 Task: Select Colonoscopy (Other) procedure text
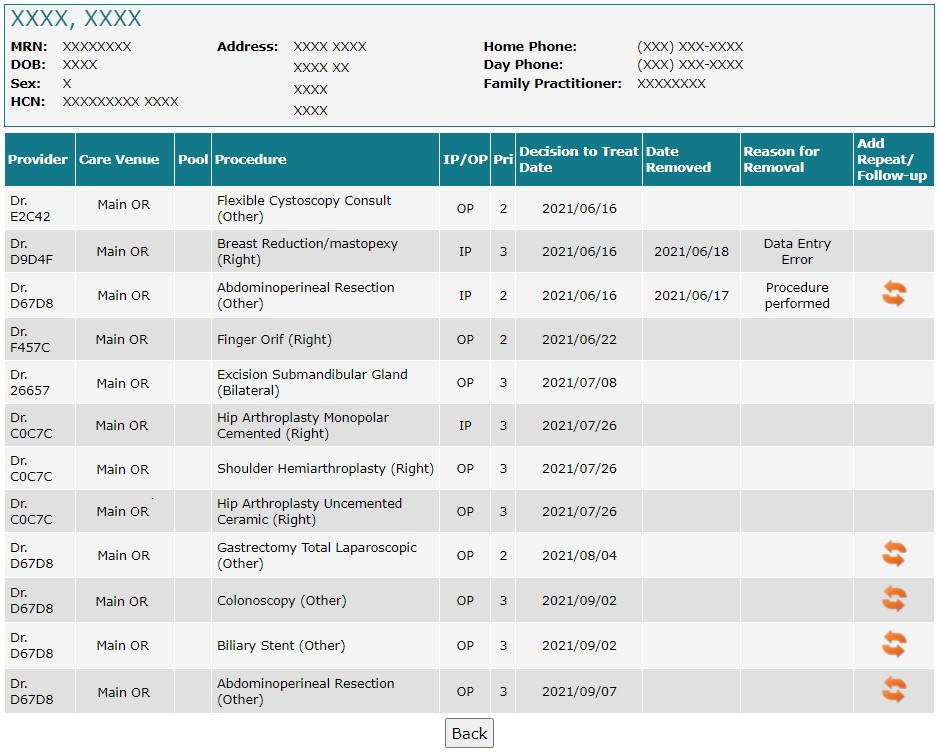pyautogui.click(x=281, y=601)
